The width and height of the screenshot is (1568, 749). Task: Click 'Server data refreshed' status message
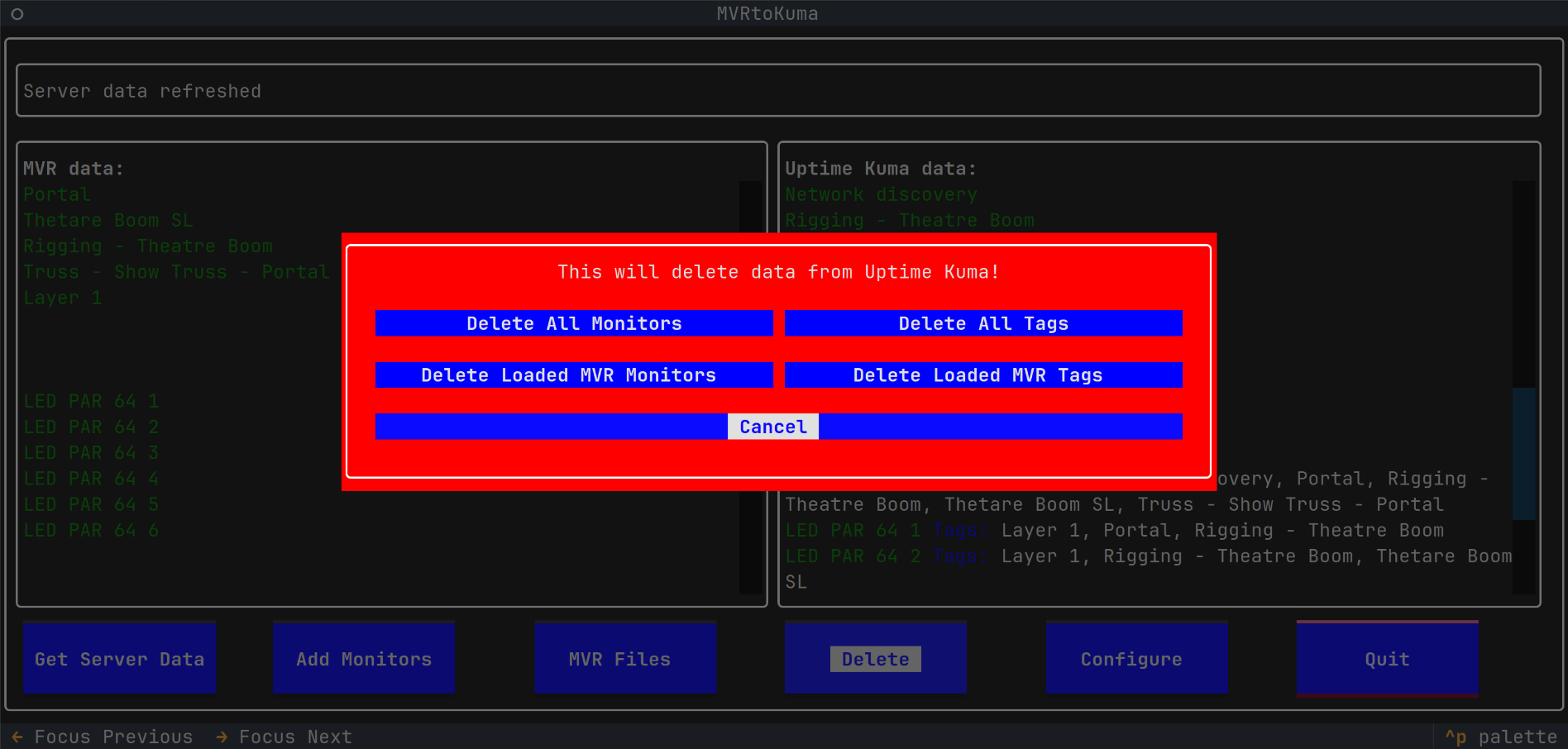click(x=142, y=91)
